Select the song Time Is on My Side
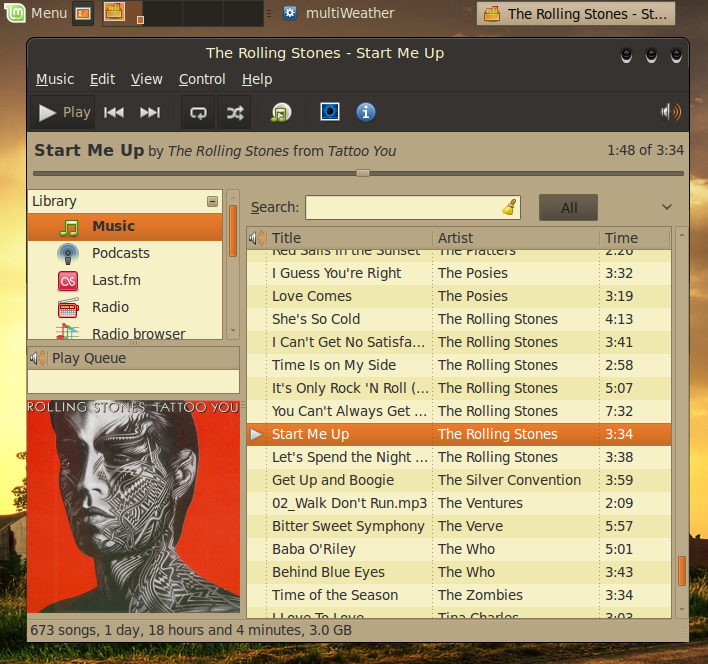708x664 pixels. pyautogui.click(x=459, y=365)
